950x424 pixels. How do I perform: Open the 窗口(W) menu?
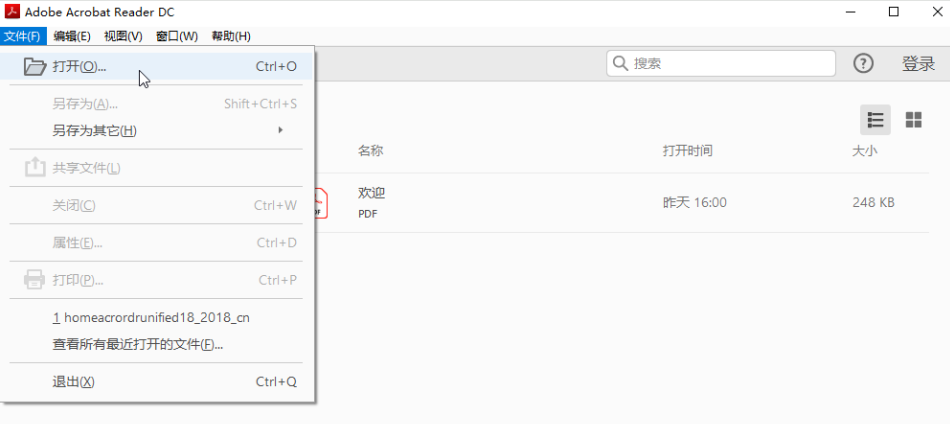pos(177,36)
